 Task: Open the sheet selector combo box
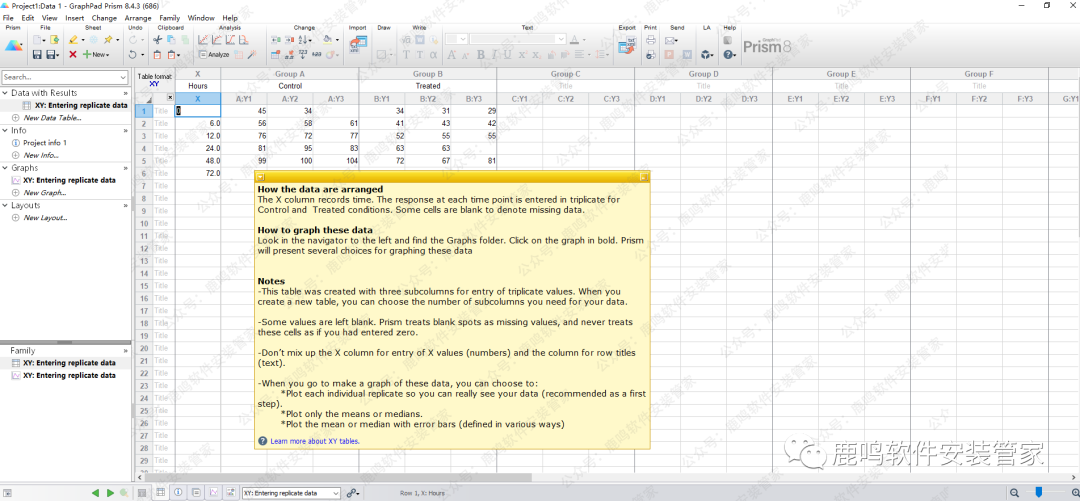290,493
